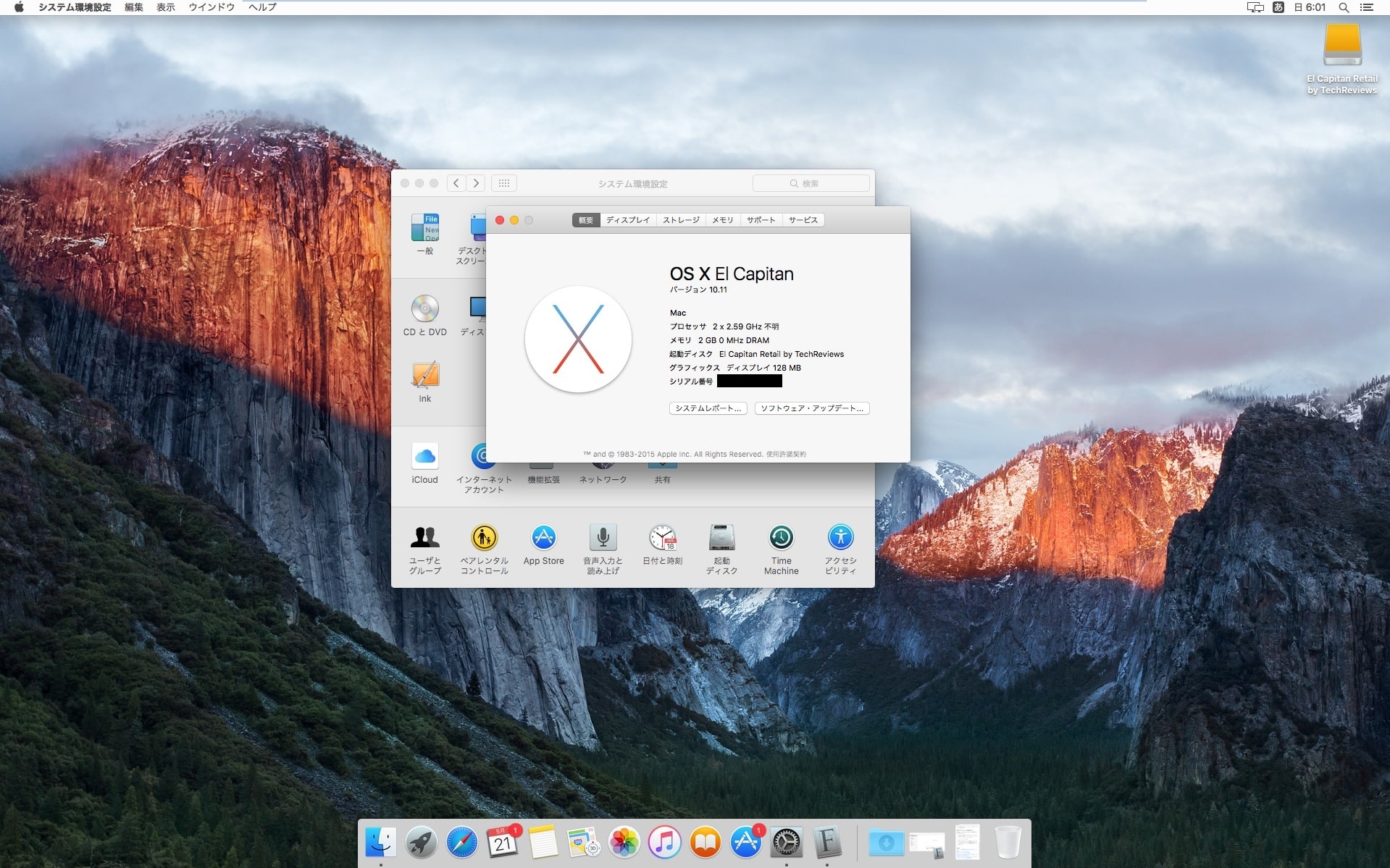Screen dimensions: 1390x868
Task: Select El Capitan Retail drive on desktop
Action: [1342, 45]
